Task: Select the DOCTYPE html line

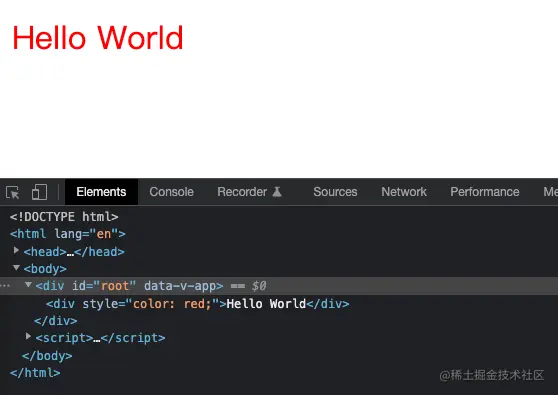Action: click(64, 217)
